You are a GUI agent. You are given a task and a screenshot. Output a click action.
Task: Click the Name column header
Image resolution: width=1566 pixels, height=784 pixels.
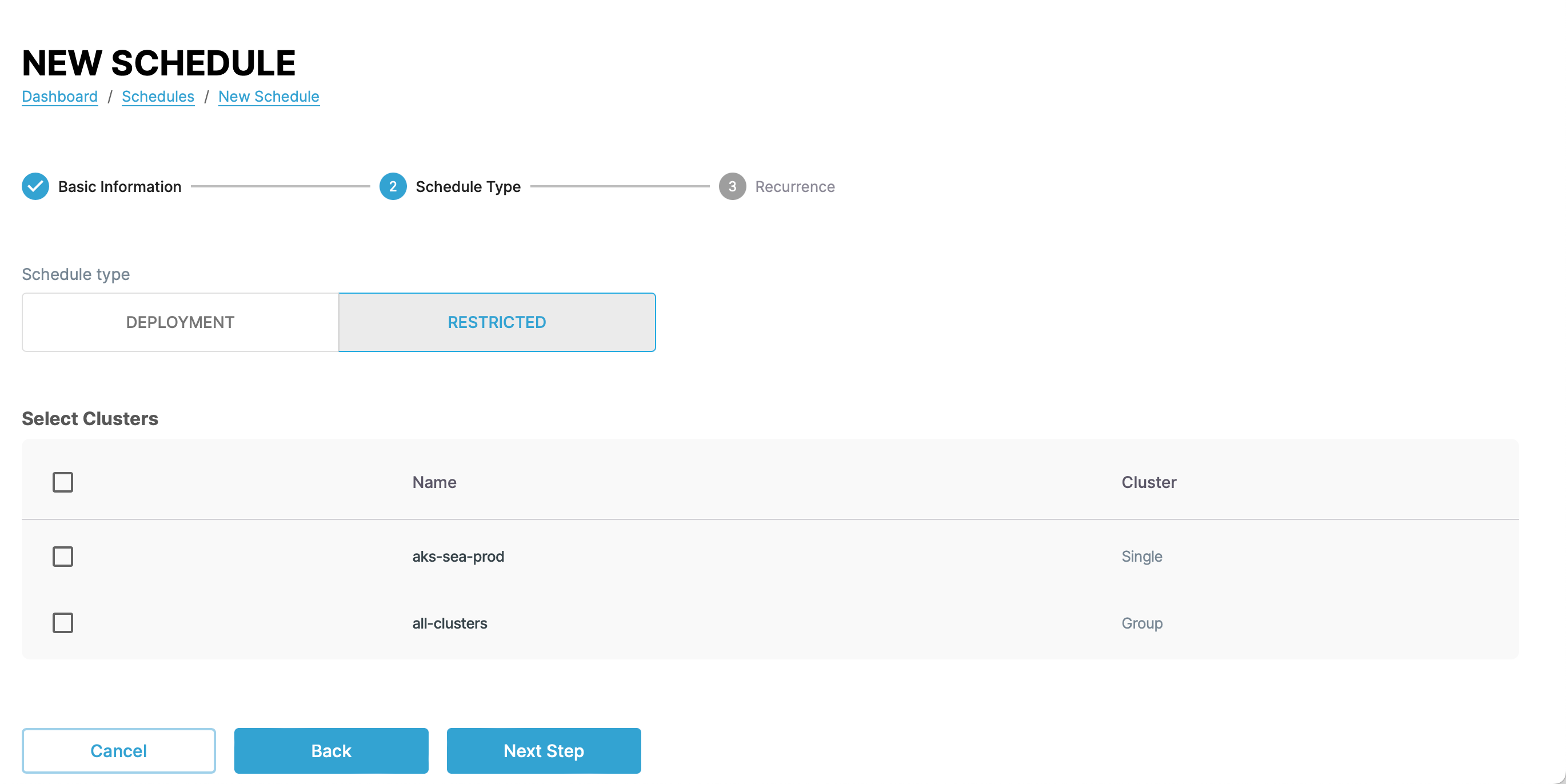tap(434, 482)
